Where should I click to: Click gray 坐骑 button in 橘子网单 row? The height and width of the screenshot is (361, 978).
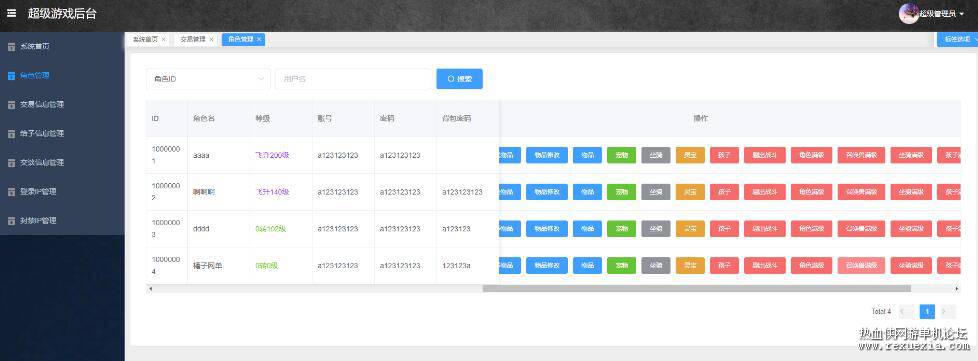click(x=656, y=266)
